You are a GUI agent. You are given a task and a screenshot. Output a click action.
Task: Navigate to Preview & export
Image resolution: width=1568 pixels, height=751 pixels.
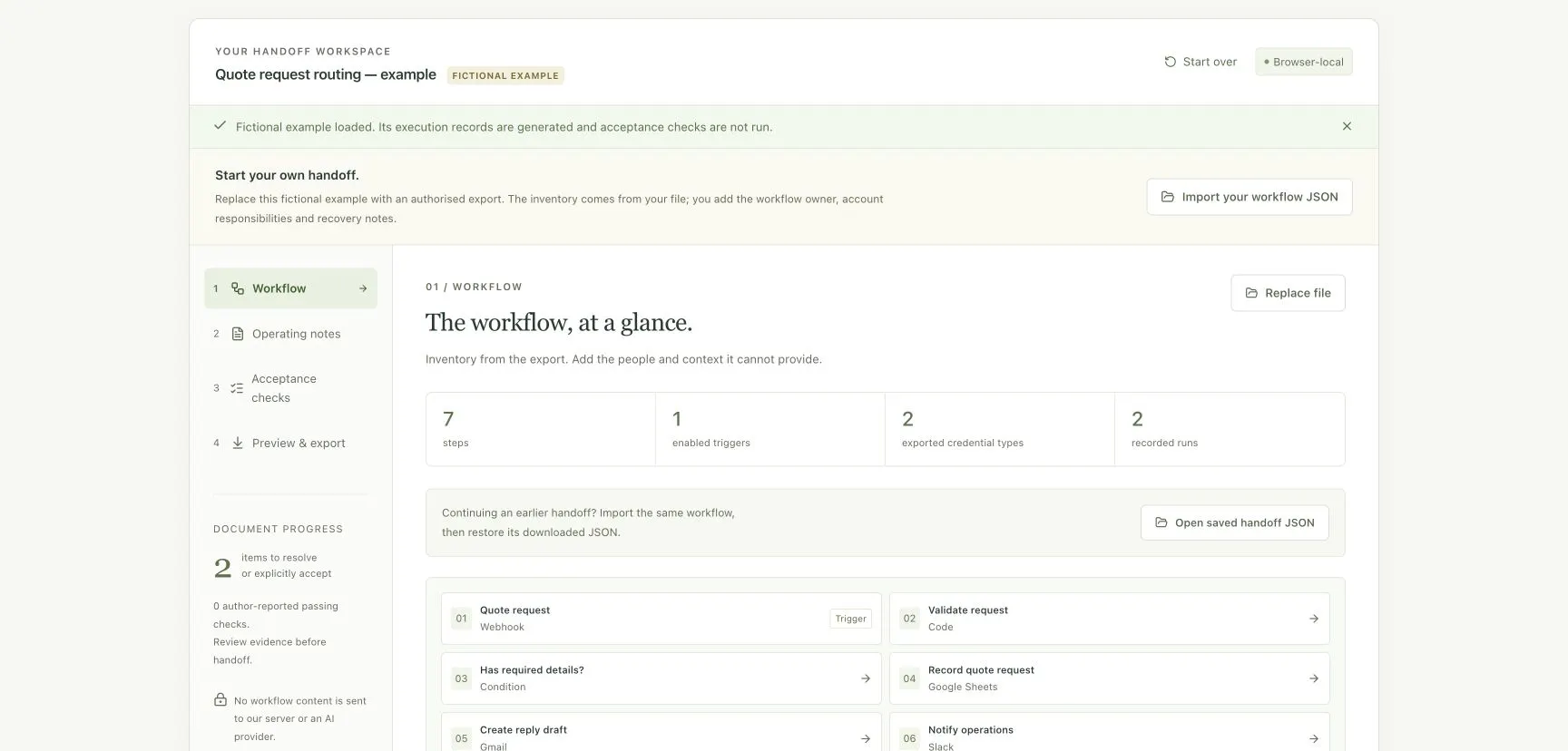(290, 443)
